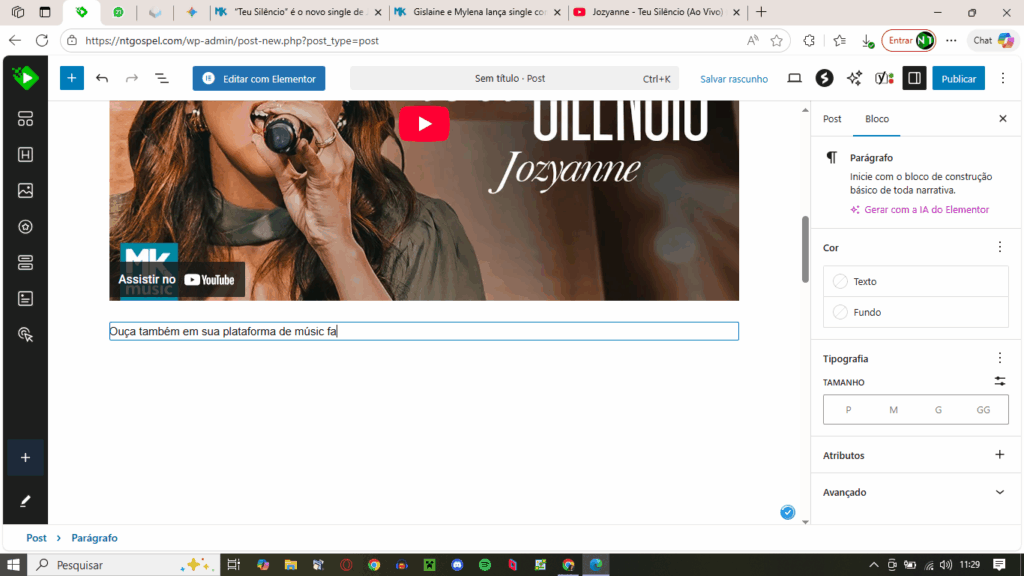
Task: Switch to the Post tab
Action: click(832, 119)
